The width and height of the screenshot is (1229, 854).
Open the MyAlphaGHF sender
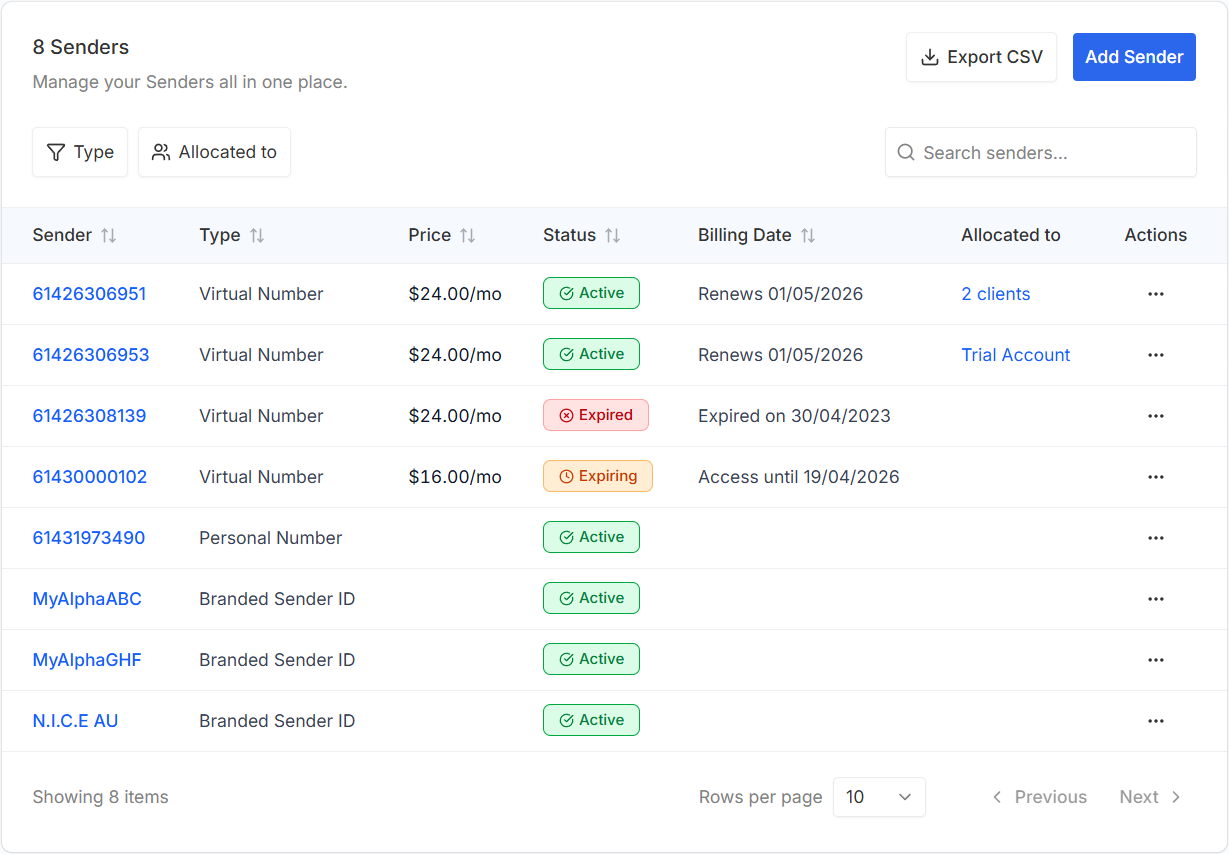click(x=87, y=660)
